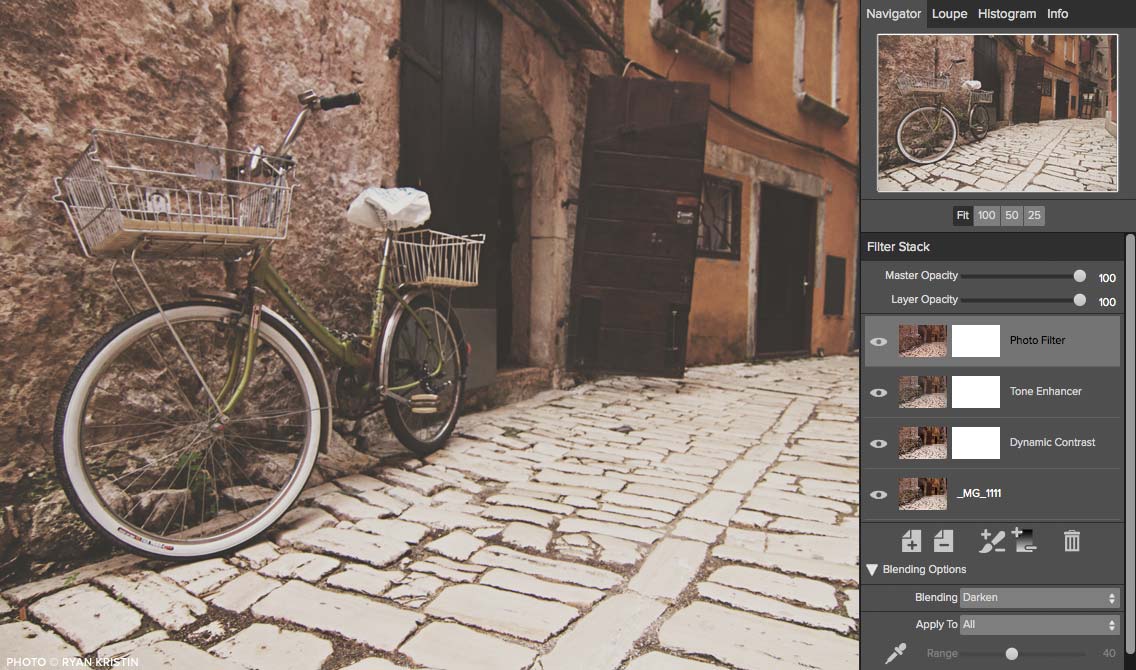Viewport: 1136px width, 670px height.
Task: Click the Dynamic Contrast layer mask
Action: click(975, 443)
